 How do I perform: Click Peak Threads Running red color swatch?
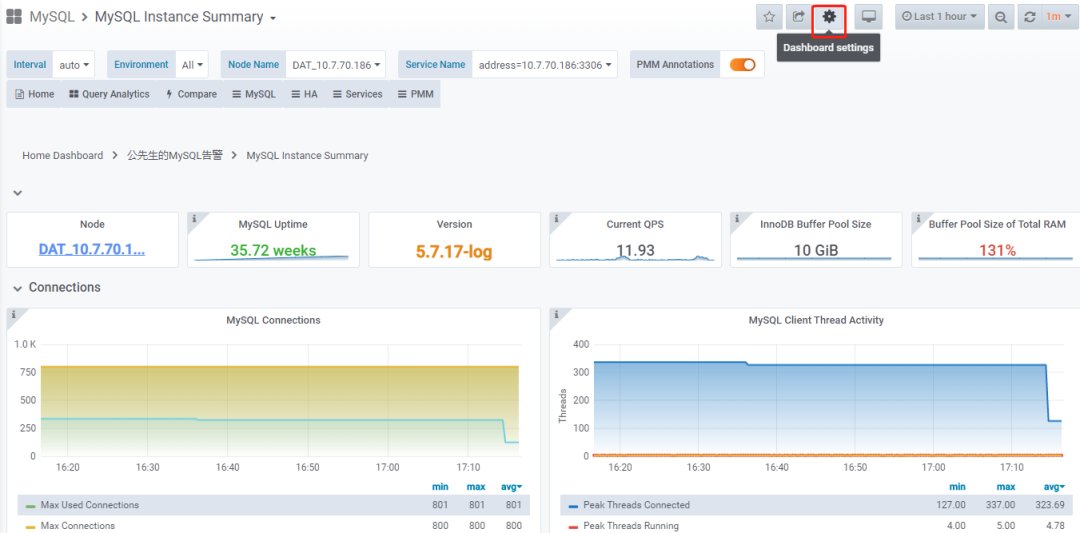[x=573, y=526]
